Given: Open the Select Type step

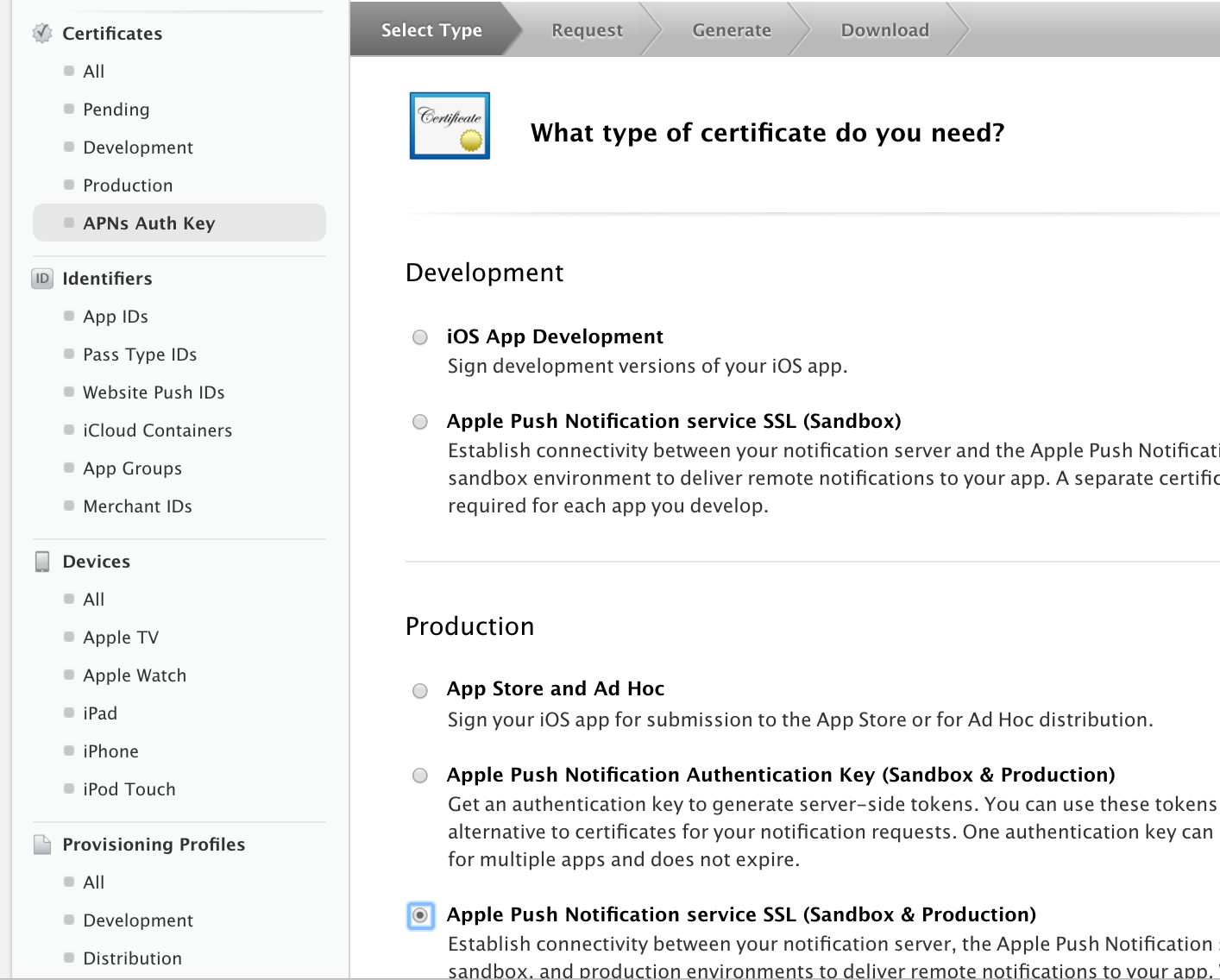Looking at the screenshot, I should [431, 30].
